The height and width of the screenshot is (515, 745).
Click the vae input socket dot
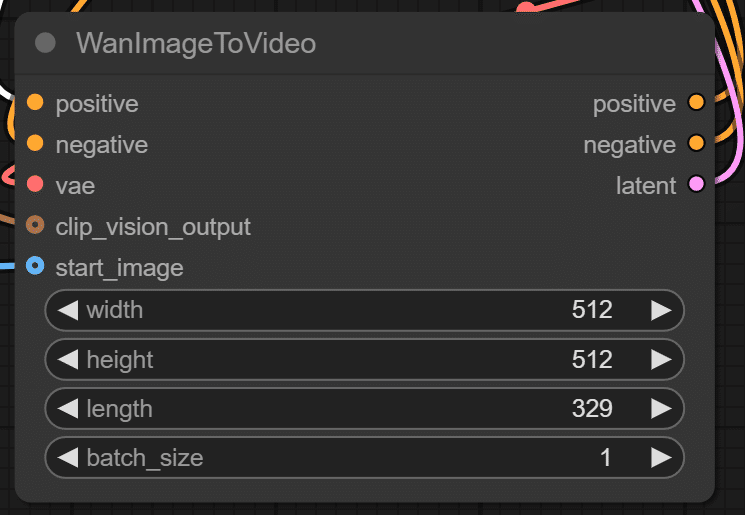[35, 184]
